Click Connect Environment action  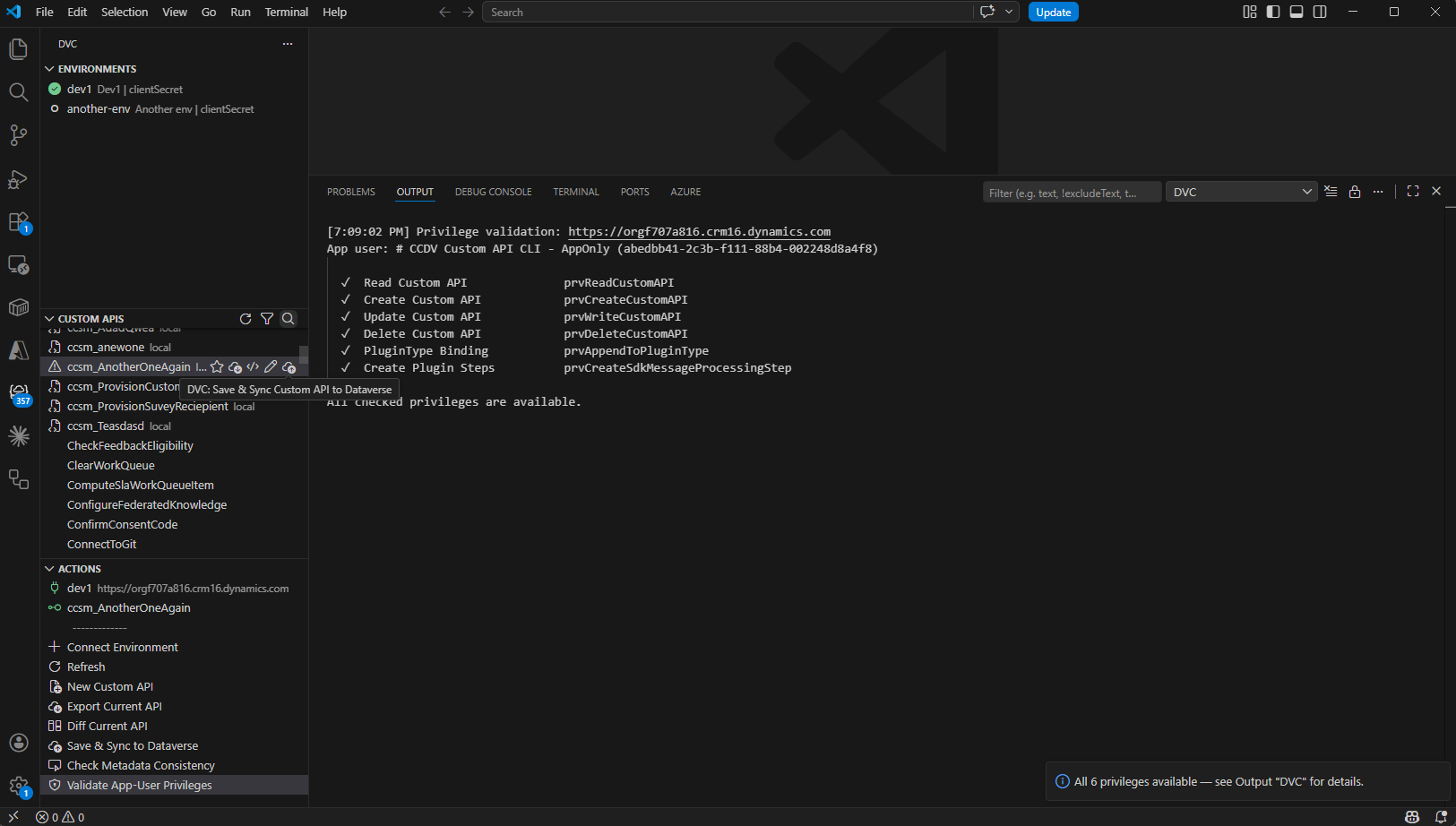122,647
